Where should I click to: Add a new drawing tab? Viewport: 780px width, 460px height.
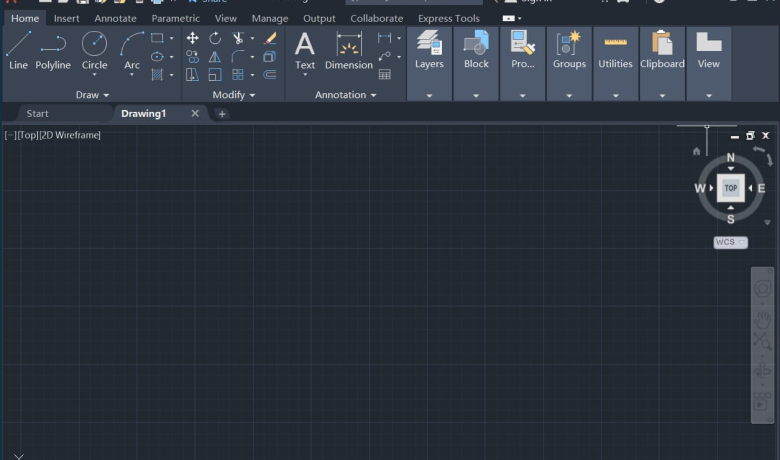click(222, 114)
